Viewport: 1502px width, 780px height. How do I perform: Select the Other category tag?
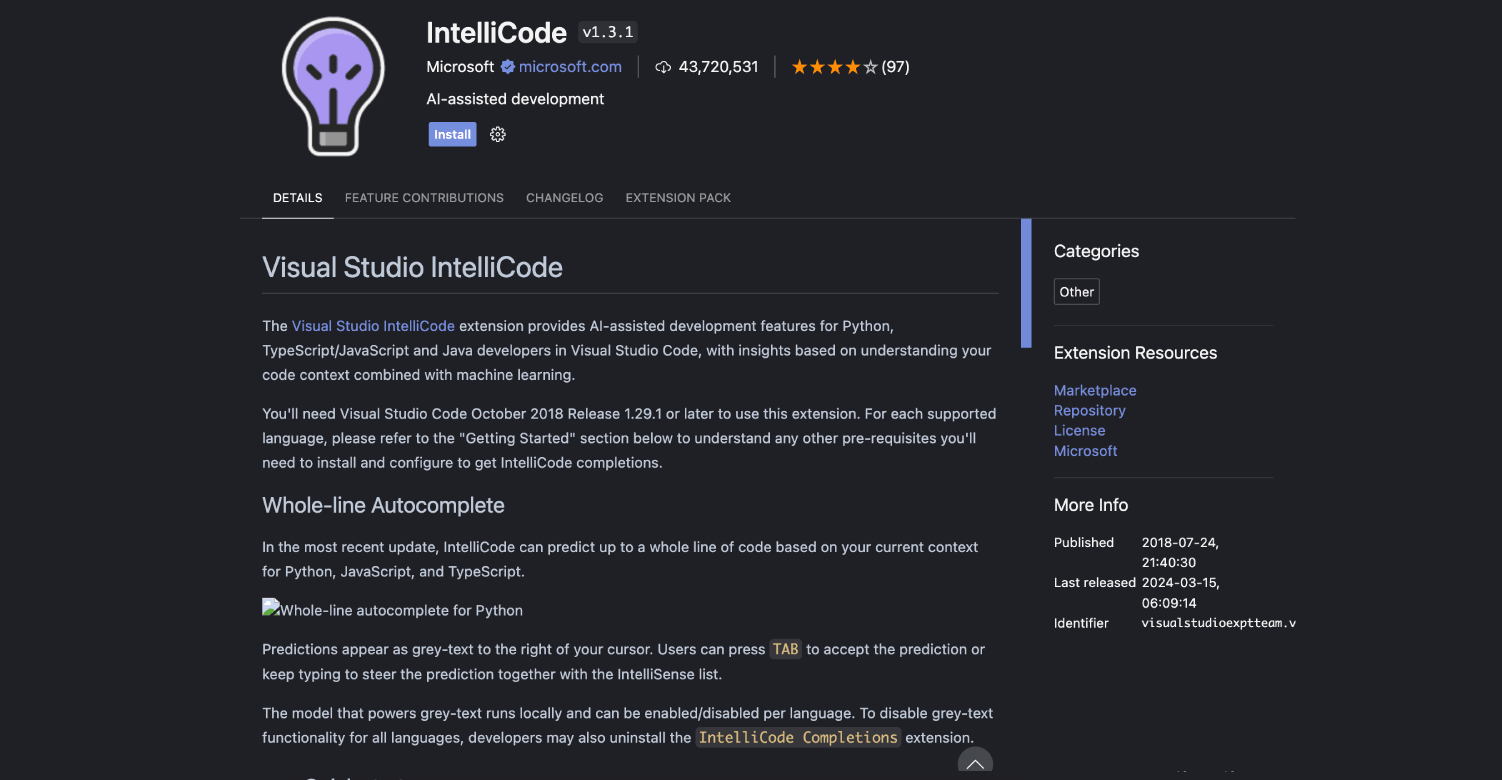click(x=1076, y=292)
